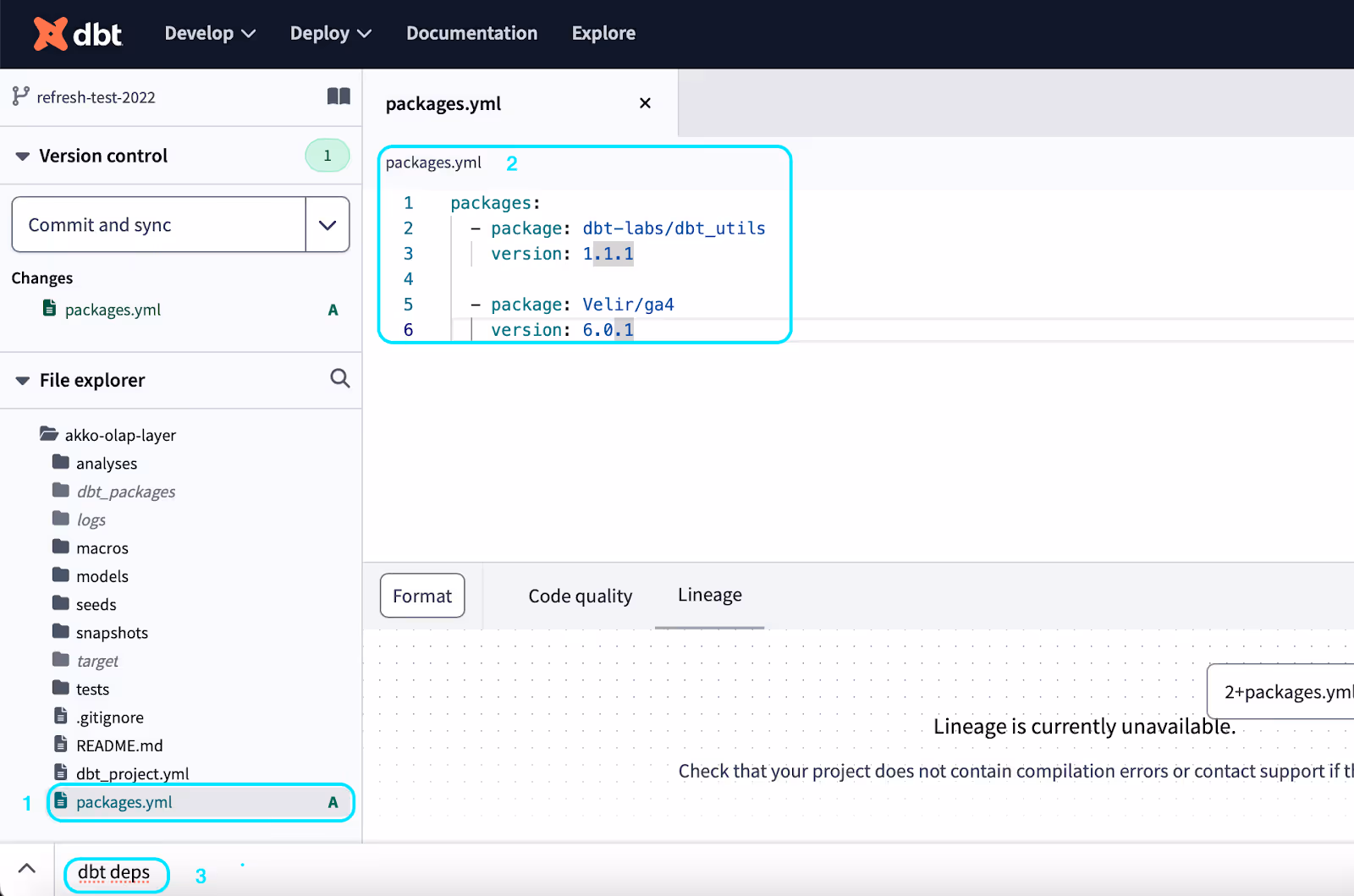Click file icon next to README.md
The height and width of the screenshot is (896, 1354).
tap(61, 744)
